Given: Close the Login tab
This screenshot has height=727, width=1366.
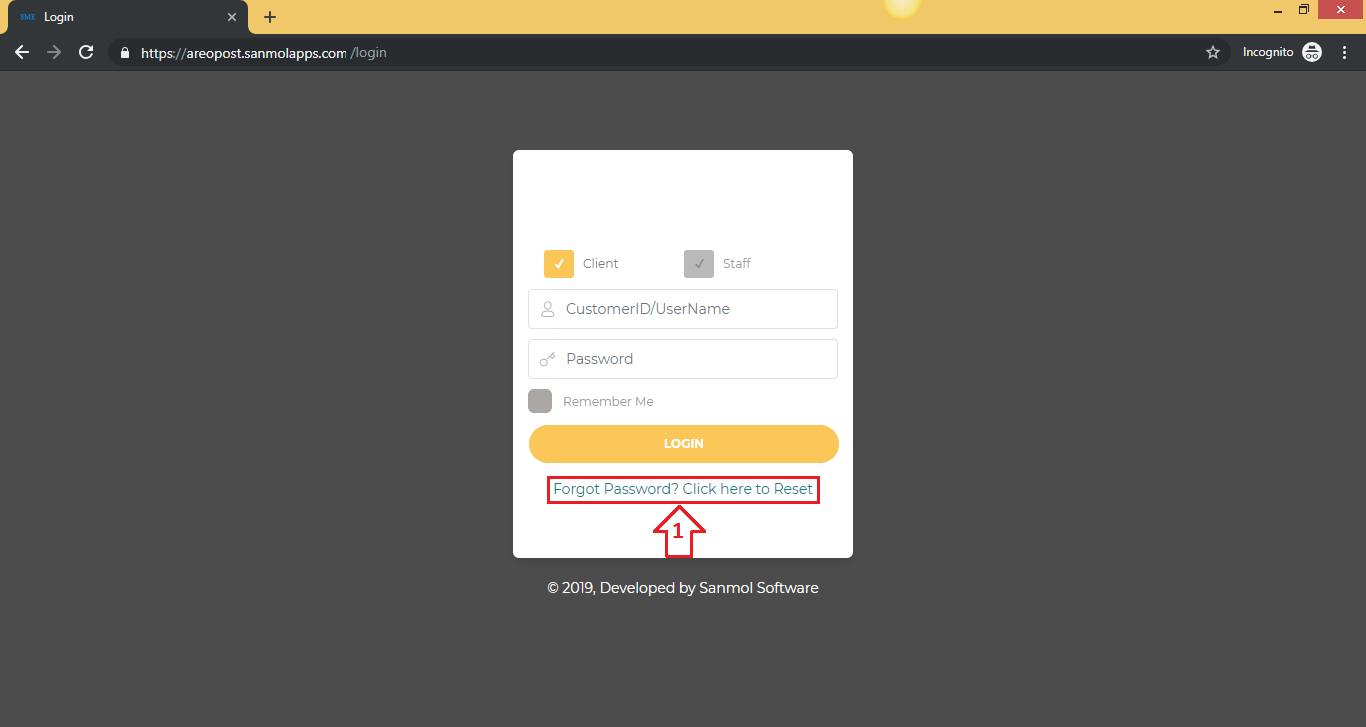Looking at the screenshot, I should (232, 17).
